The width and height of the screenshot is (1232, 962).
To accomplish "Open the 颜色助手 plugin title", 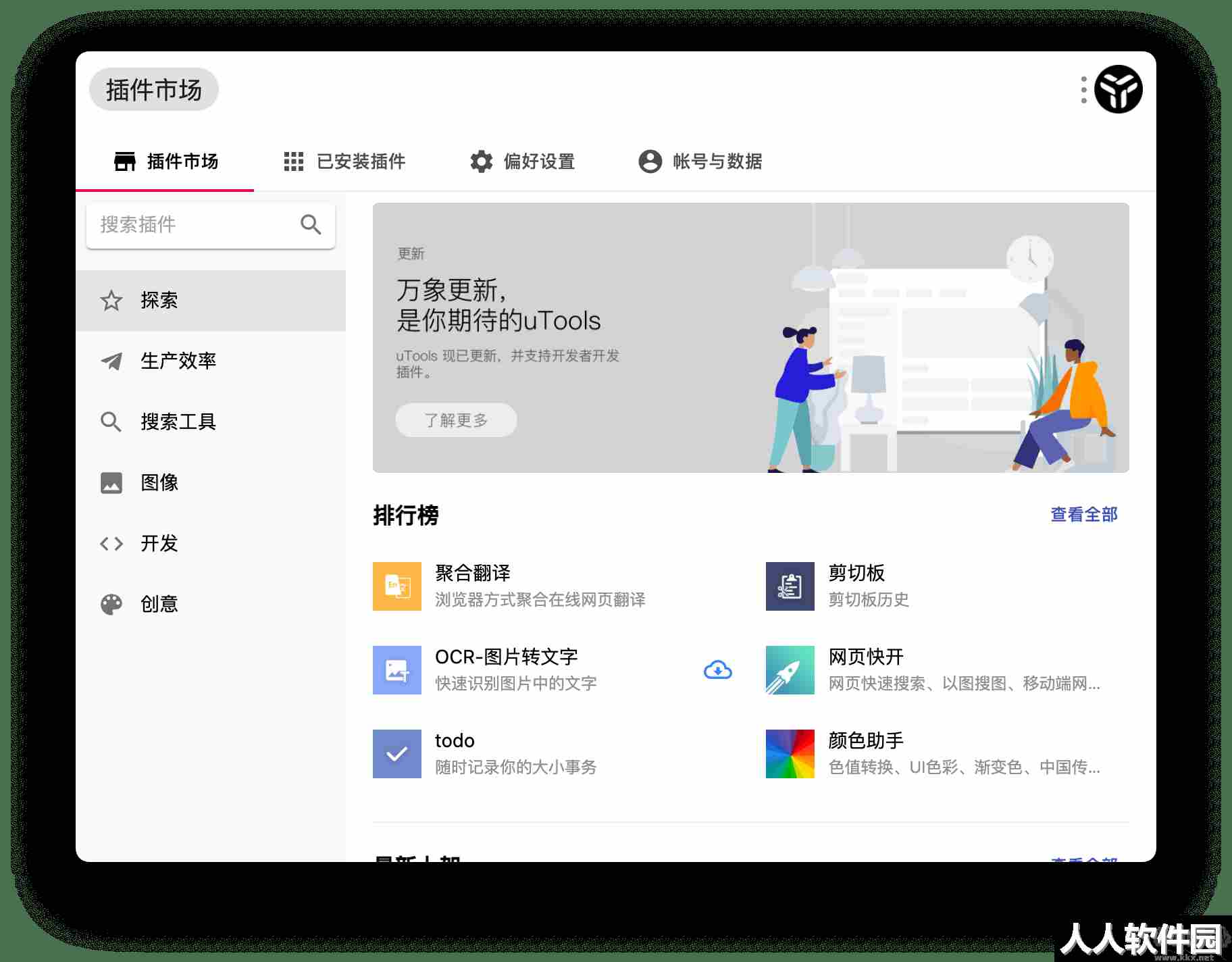I will 866,740.
